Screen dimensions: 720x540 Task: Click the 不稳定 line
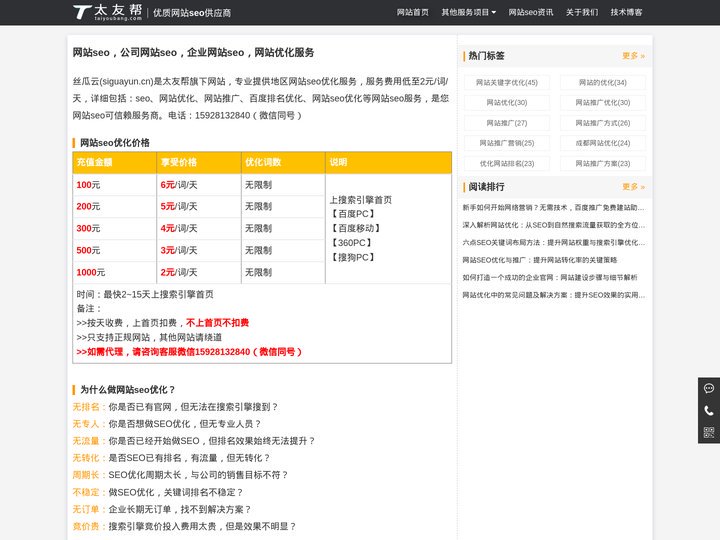click(158, 493)
